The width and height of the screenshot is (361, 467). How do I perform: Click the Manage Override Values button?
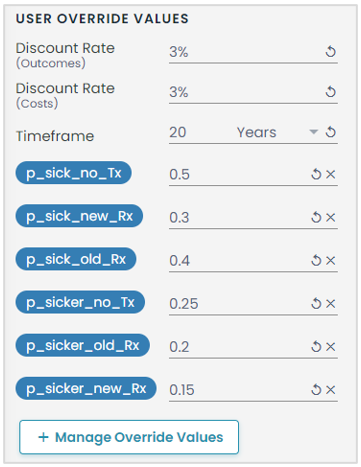point(129,437)
